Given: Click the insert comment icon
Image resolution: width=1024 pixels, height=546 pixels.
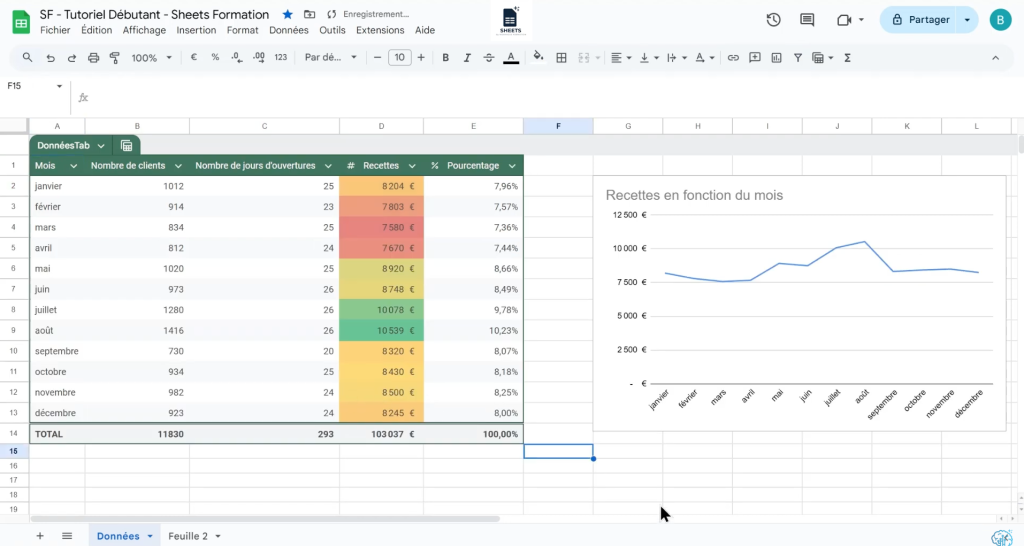Looking at the screenshot, I should pos(754,57).
